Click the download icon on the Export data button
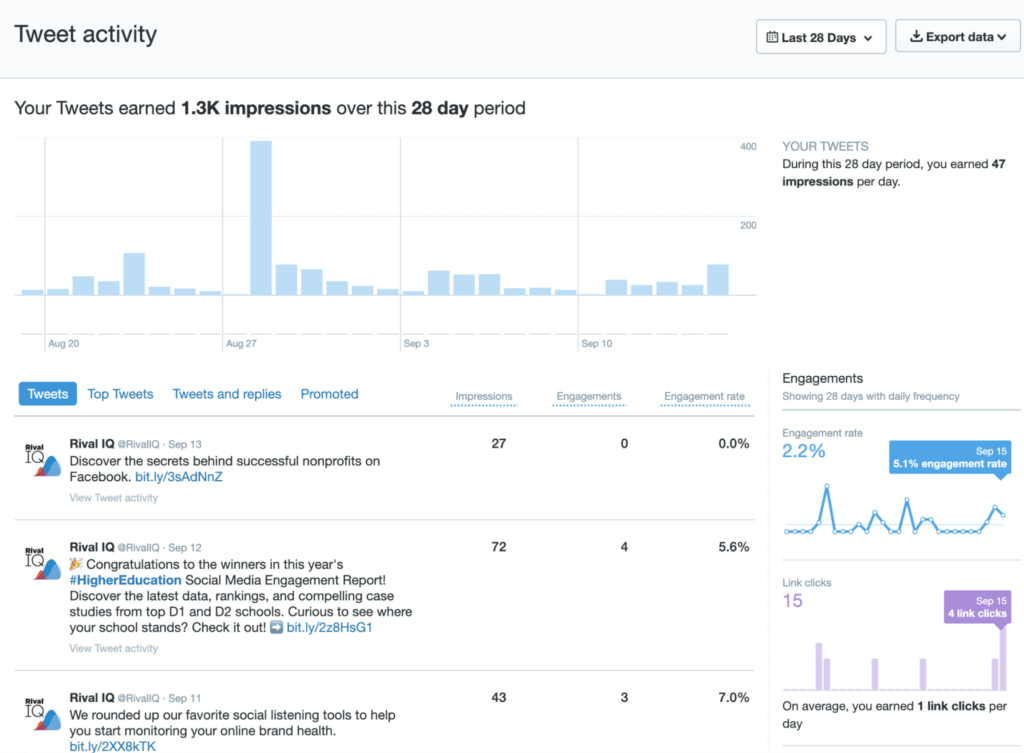1024x753 pixels. coord(916,36)
